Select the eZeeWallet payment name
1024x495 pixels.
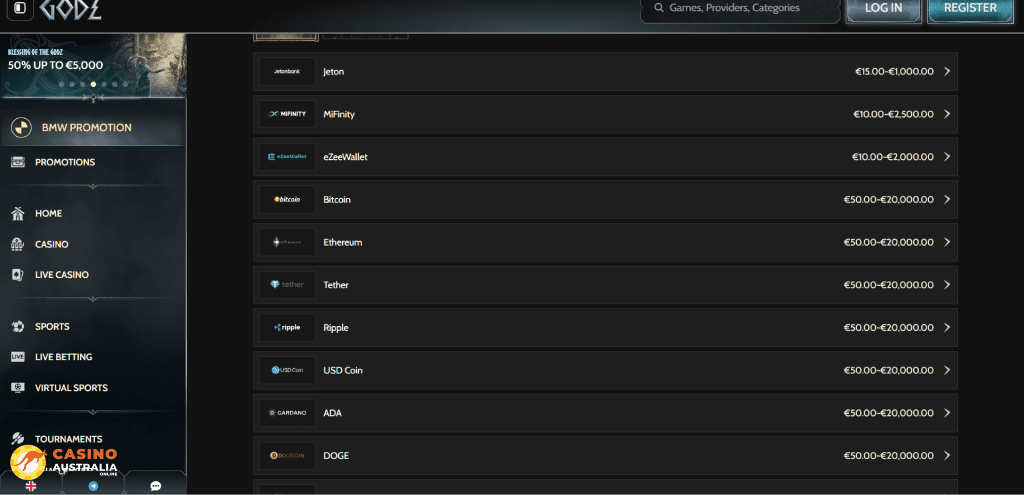[345, 157]
